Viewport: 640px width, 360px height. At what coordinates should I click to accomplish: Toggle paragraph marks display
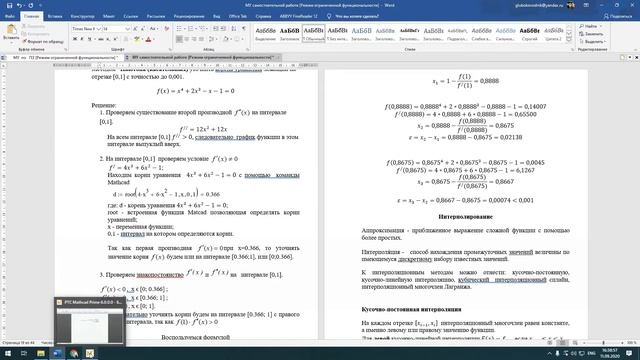[244, 29]
